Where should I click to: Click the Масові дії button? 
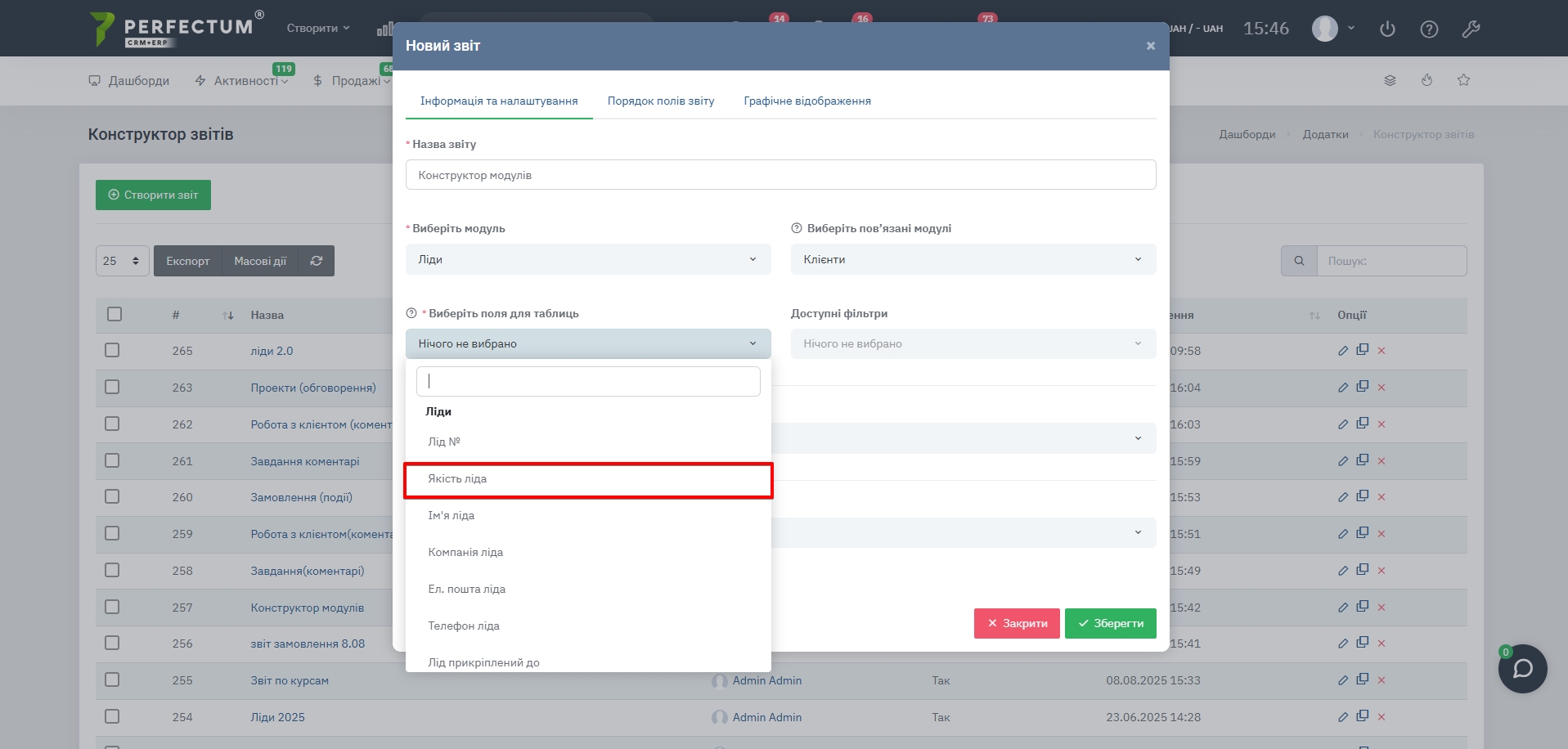coord(260,261)
